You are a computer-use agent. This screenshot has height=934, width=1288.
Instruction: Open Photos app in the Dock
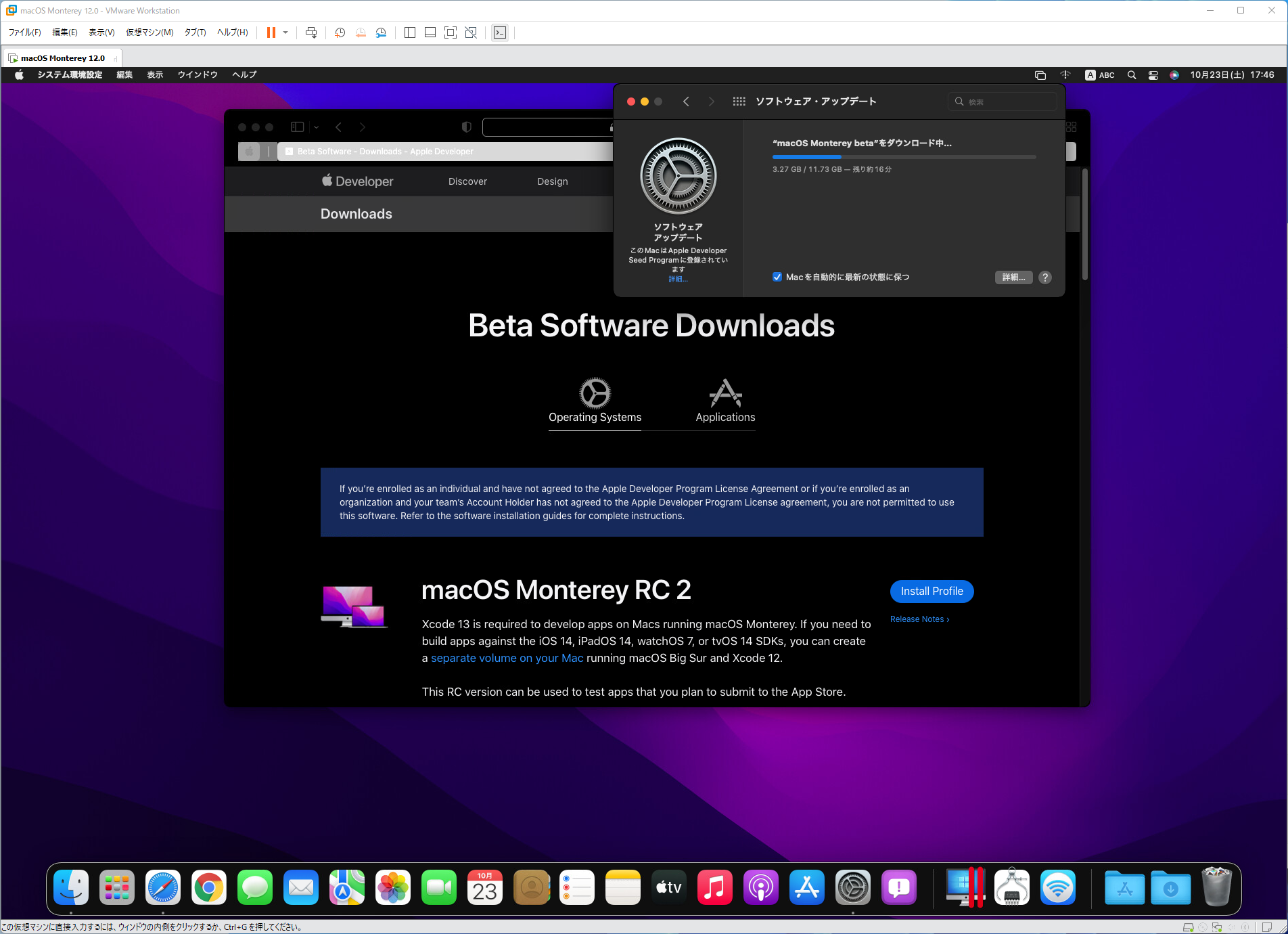click(x=393, y=887)
